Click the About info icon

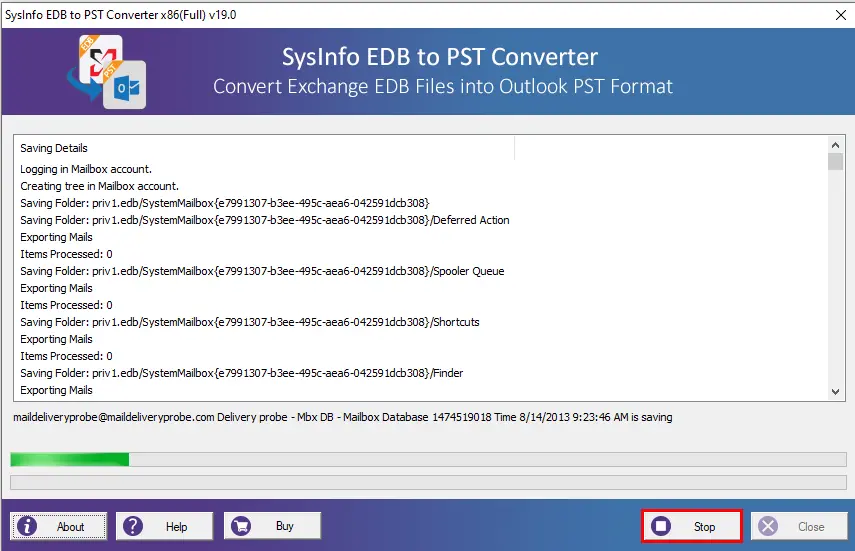pos(27,526)
